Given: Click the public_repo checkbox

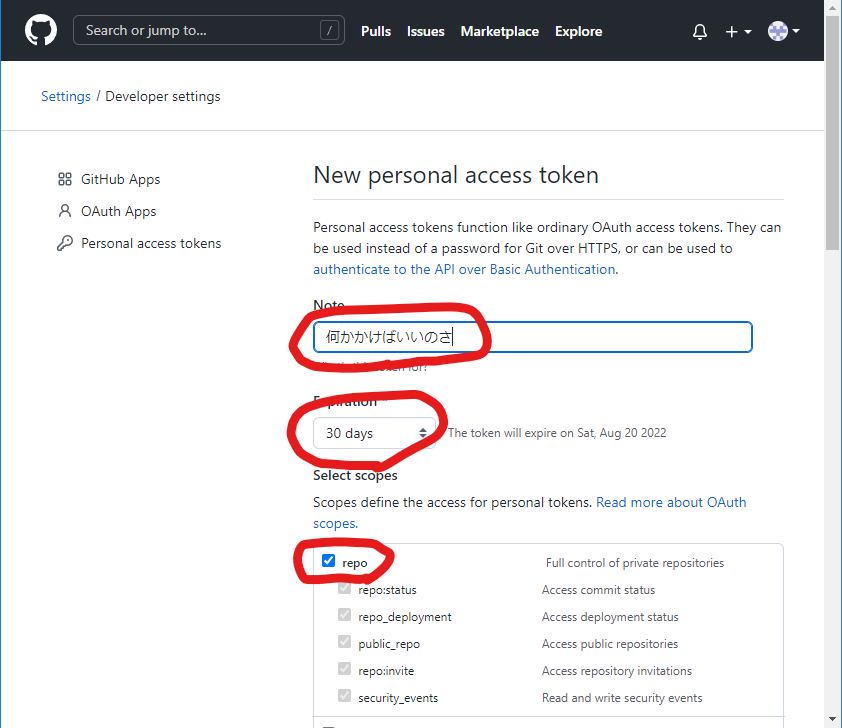Looking at the screenshot, I should (x=344, y=643).
